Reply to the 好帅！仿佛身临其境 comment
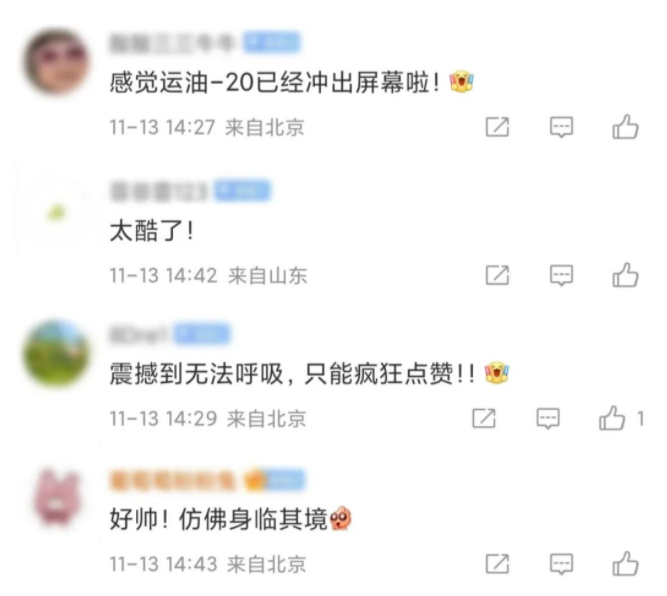This screenshot has height=596, width=667. [x=562, y=564]
